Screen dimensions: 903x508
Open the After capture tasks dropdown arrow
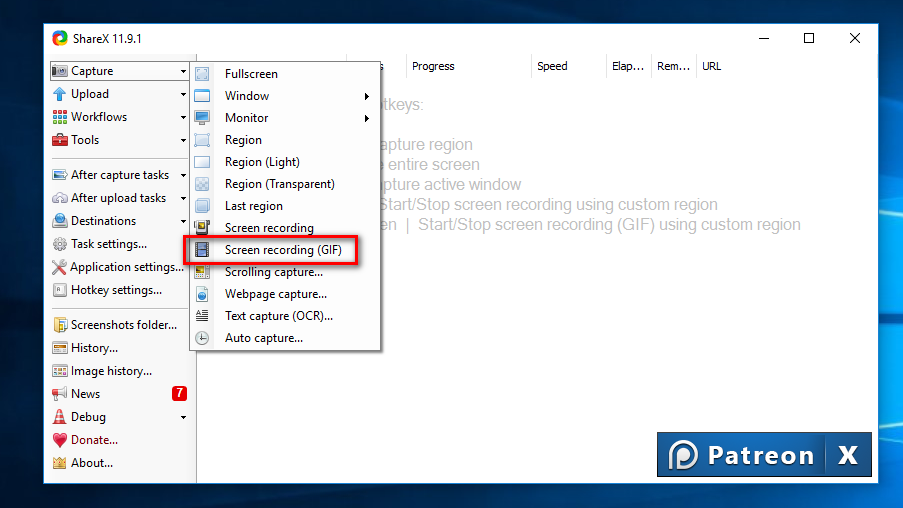[183, 175]
